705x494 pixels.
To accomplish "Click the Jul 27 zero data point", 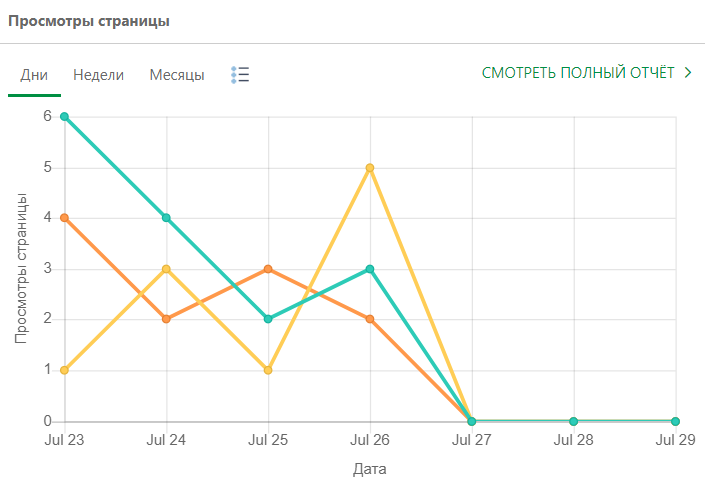I will pyautogui.click(x=472, y=421).
